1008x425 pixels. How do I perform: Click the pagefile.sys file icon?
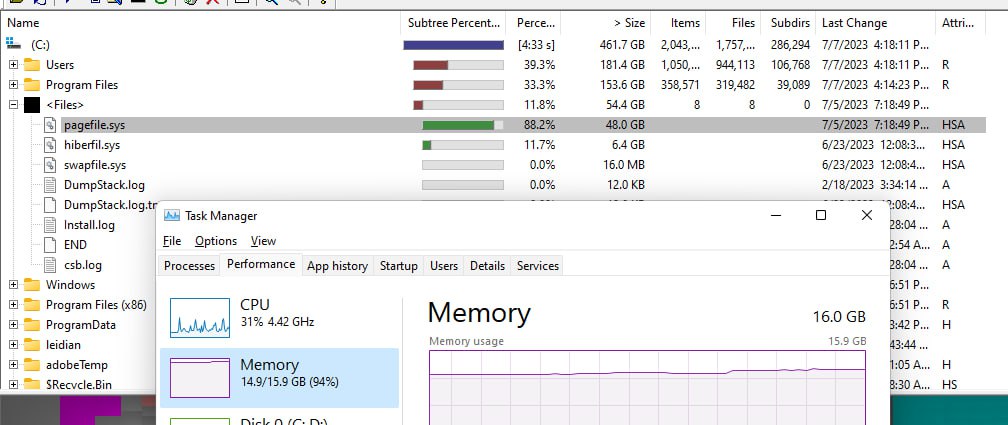coord(50,125)
